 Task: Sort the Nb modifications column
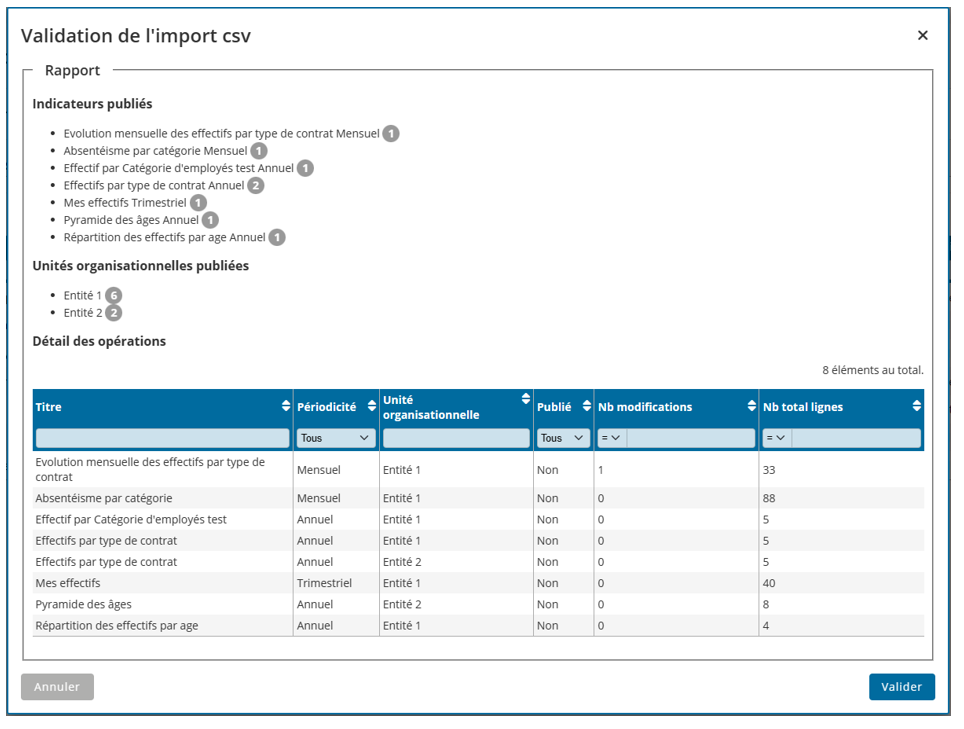click(x=752, y=407)
